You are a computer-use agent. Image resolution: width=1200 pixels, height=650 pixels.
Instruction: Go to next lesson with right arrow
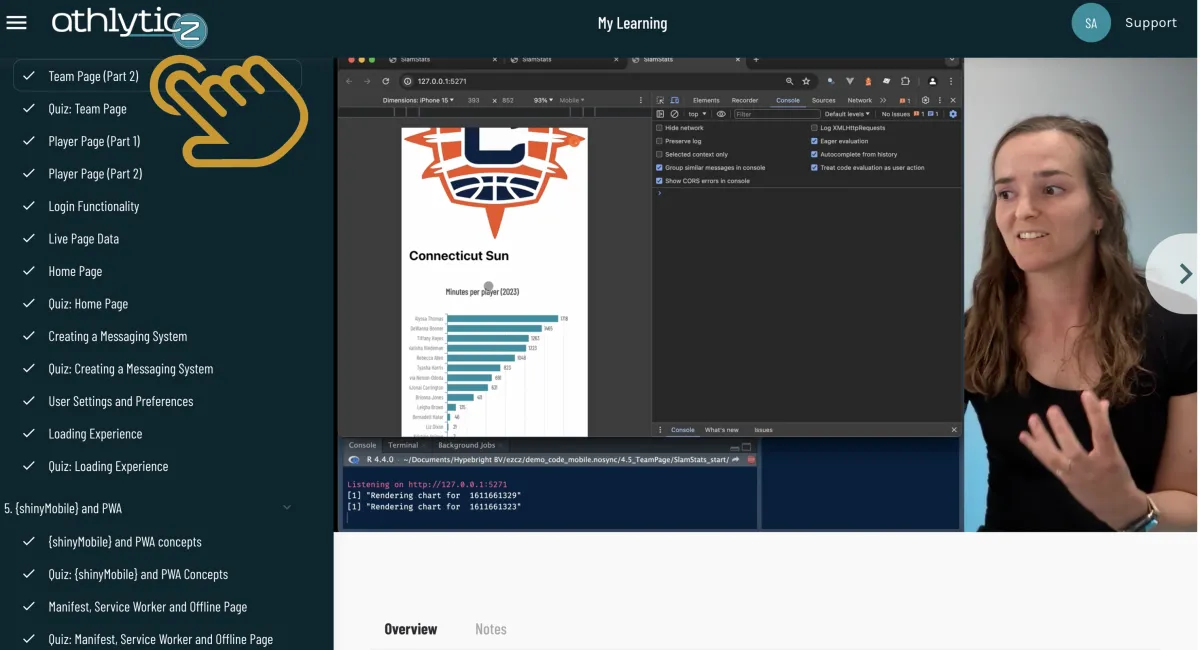1185,273
